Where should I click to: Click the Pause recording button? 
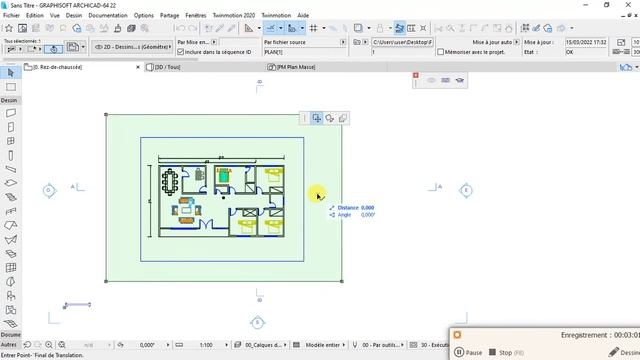click(468, 352)
